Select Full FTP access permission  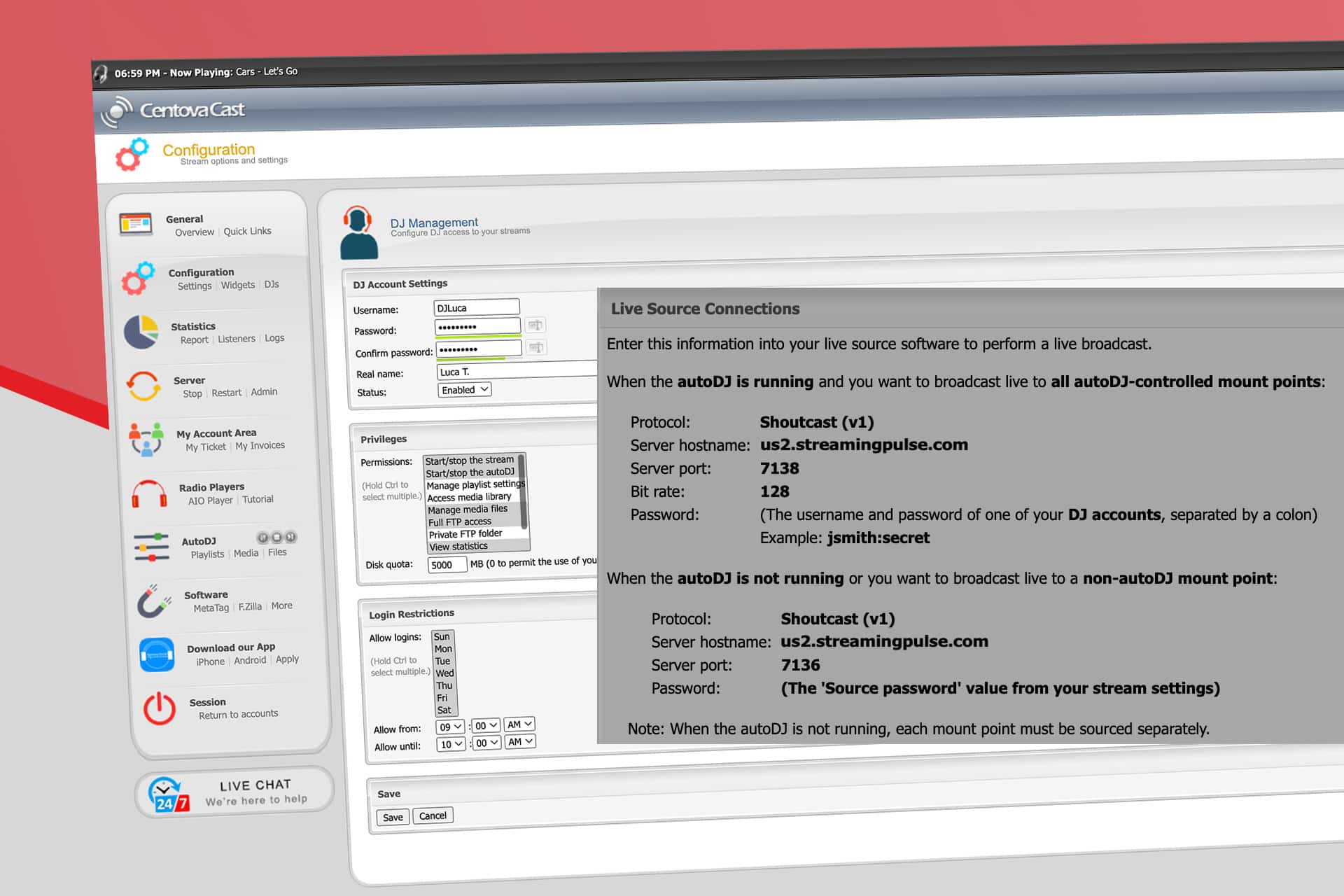click(x=460, y=521)
